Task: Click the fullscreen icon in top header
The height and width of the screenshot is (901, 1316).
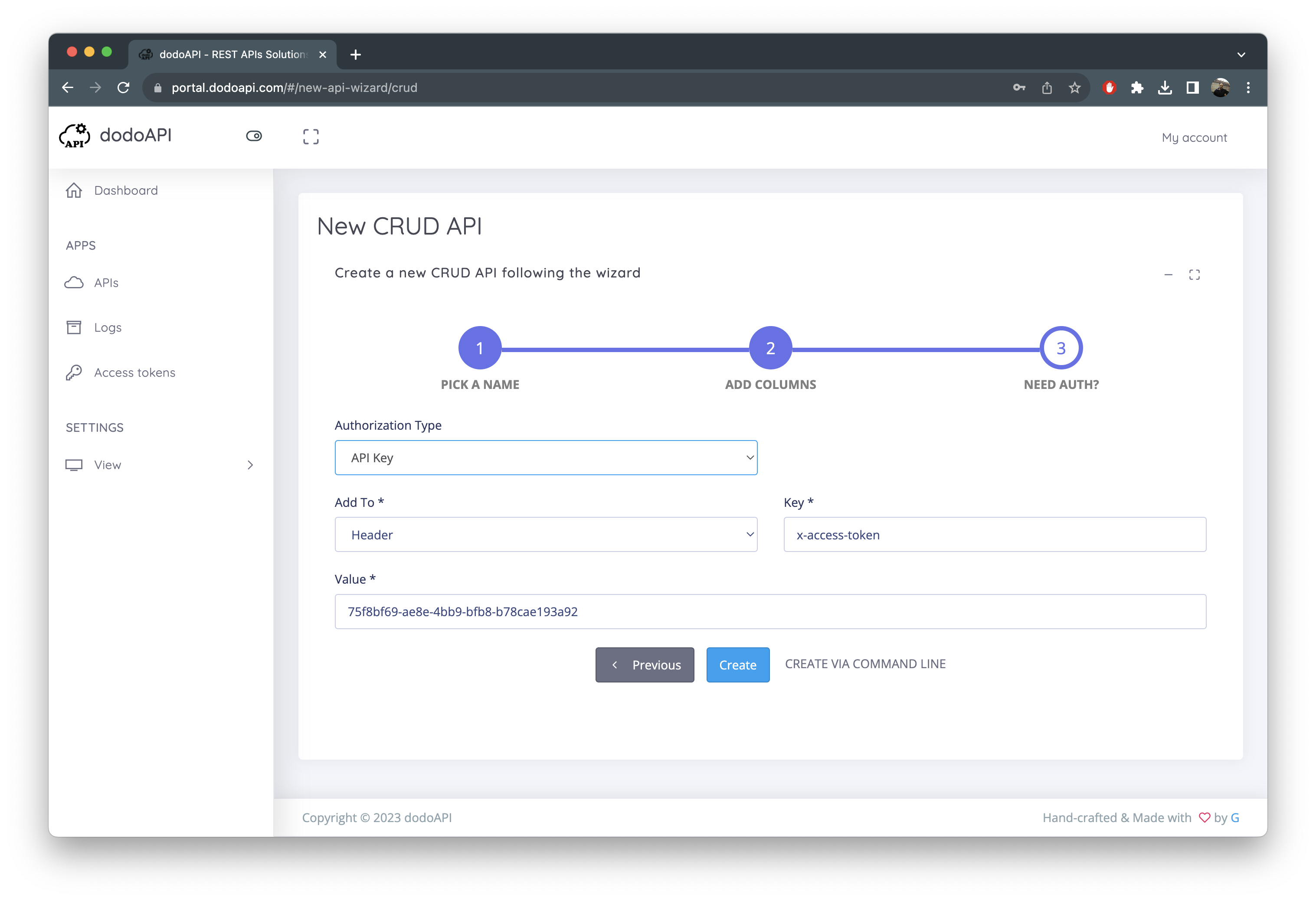Action: pos(311,137)
